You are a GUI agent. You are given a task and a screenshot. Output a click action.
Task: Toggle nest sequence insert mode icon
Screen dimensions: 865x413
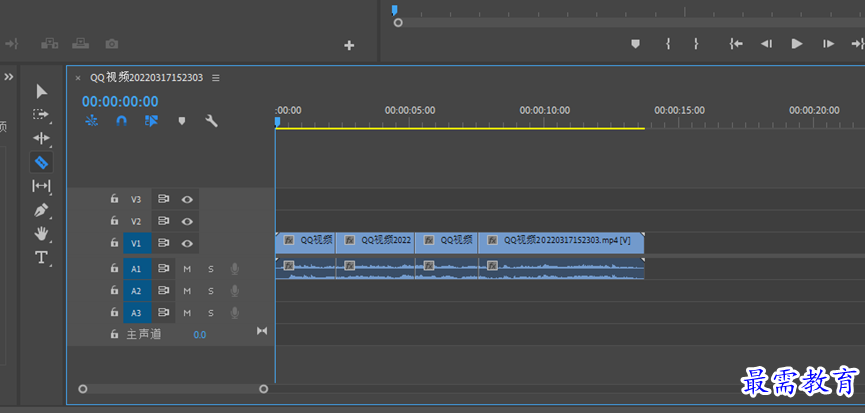(92, 121)
